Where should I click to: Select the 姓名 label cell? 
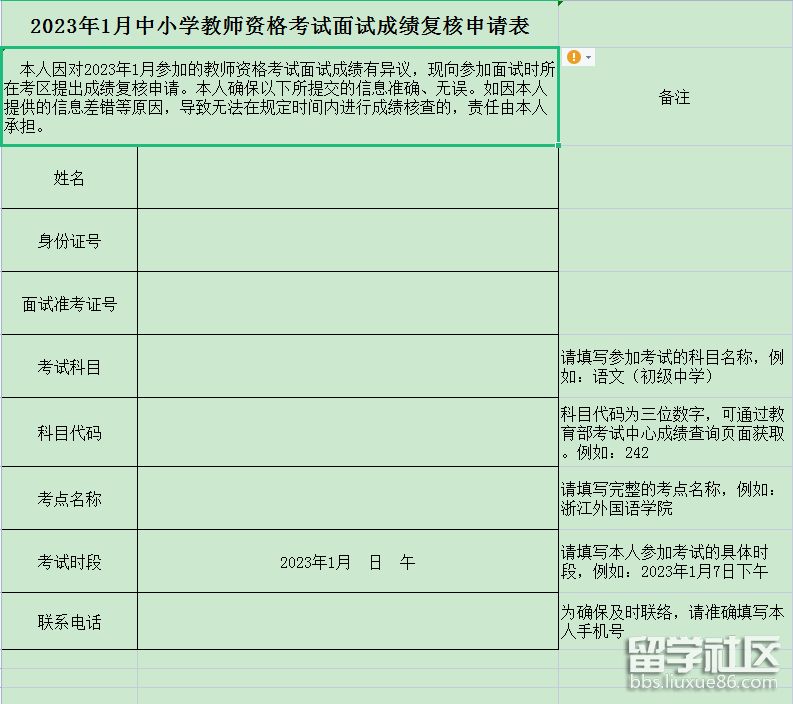(x=69, y=178)
